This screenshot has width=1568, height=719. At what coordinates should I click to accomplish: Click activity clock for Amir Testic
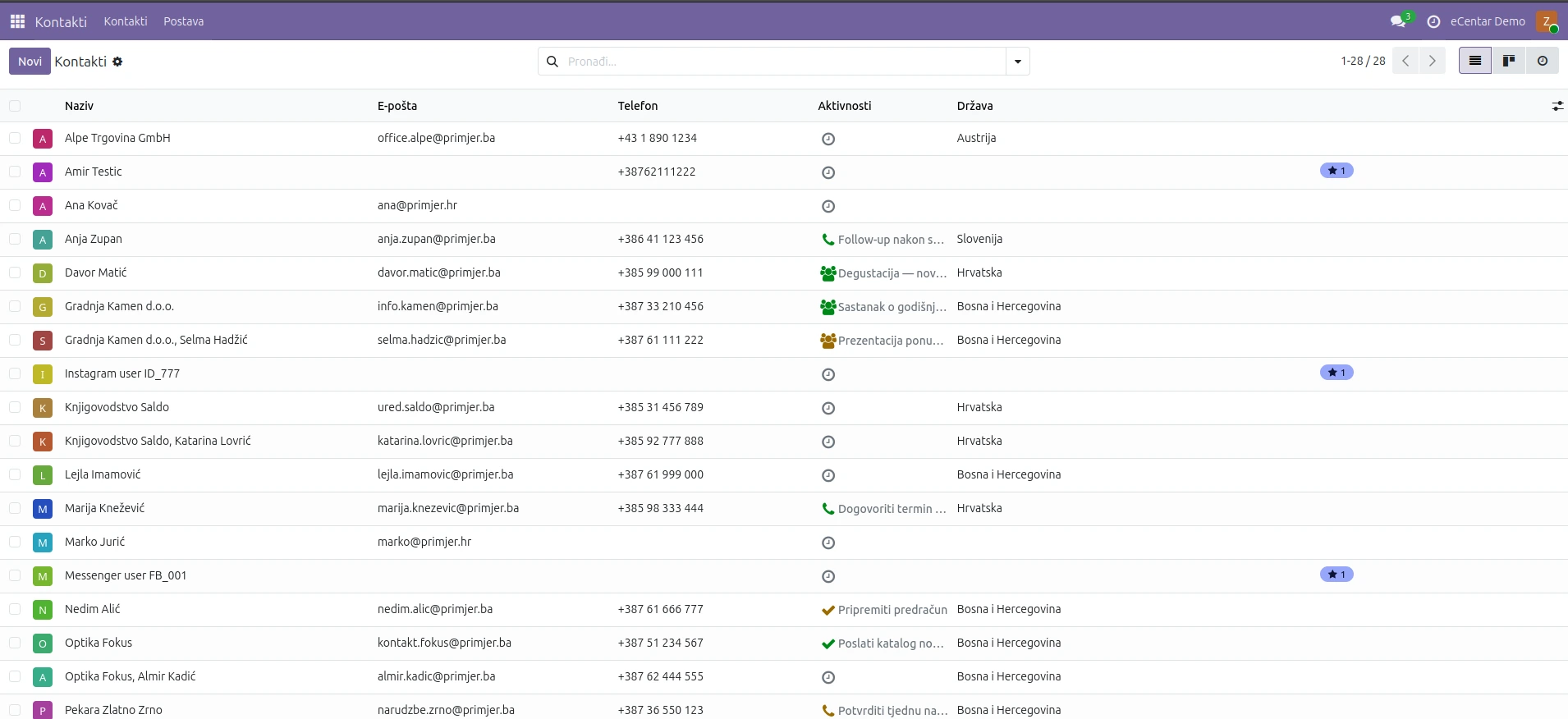point(828,172)
